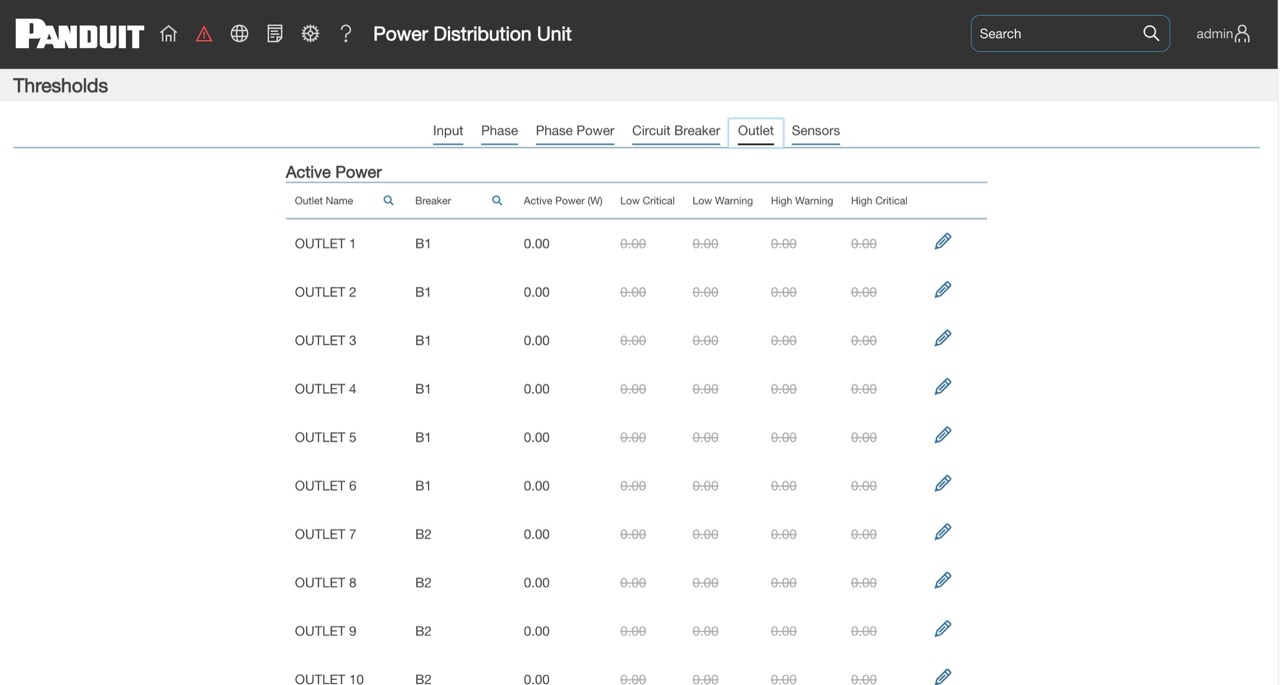
Task: Click the Low Warning column header
Action: [x=723, y=201]
